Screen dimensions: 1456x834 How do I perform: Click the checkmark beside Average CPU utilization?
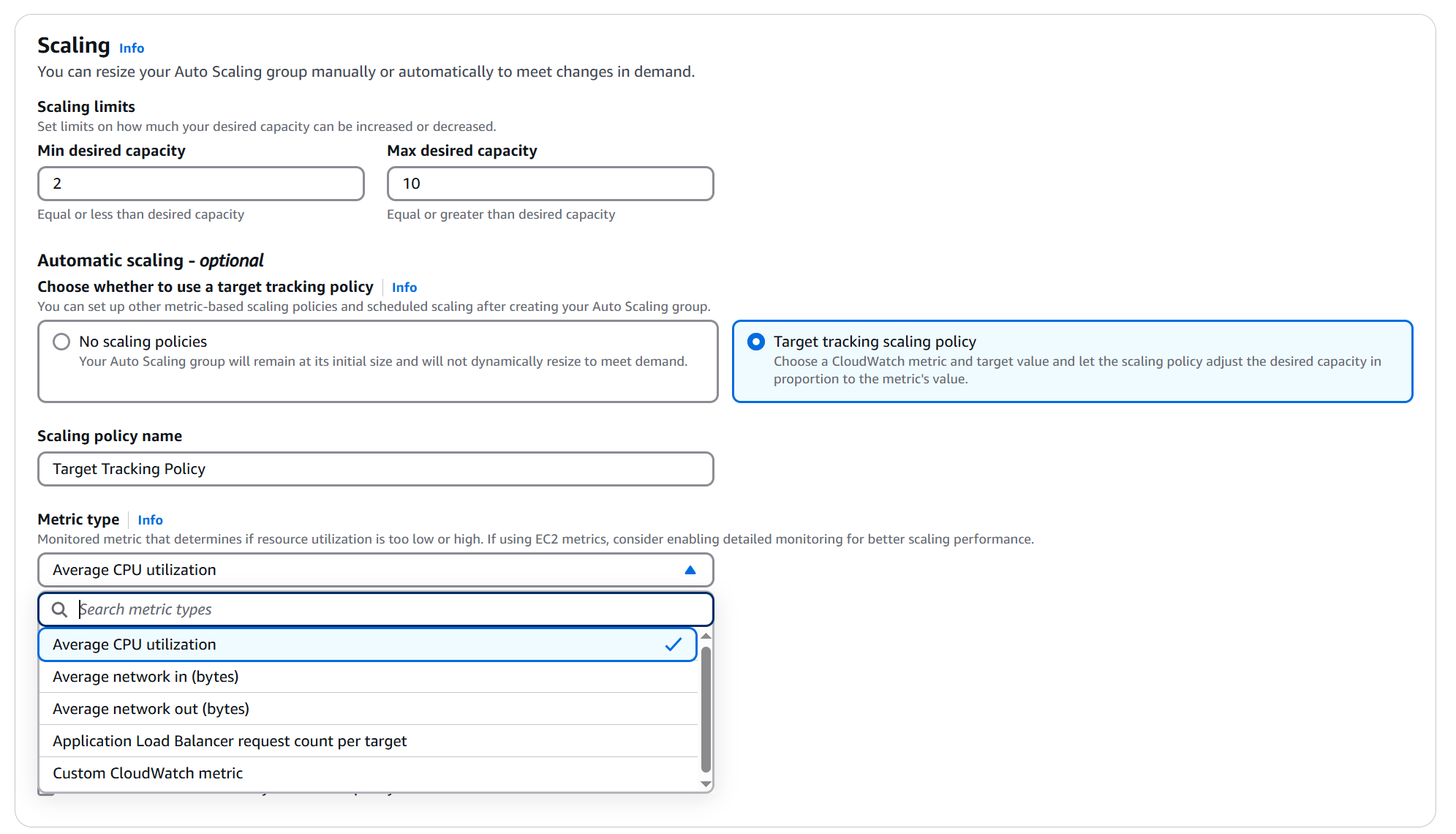[x=673, y=645]
